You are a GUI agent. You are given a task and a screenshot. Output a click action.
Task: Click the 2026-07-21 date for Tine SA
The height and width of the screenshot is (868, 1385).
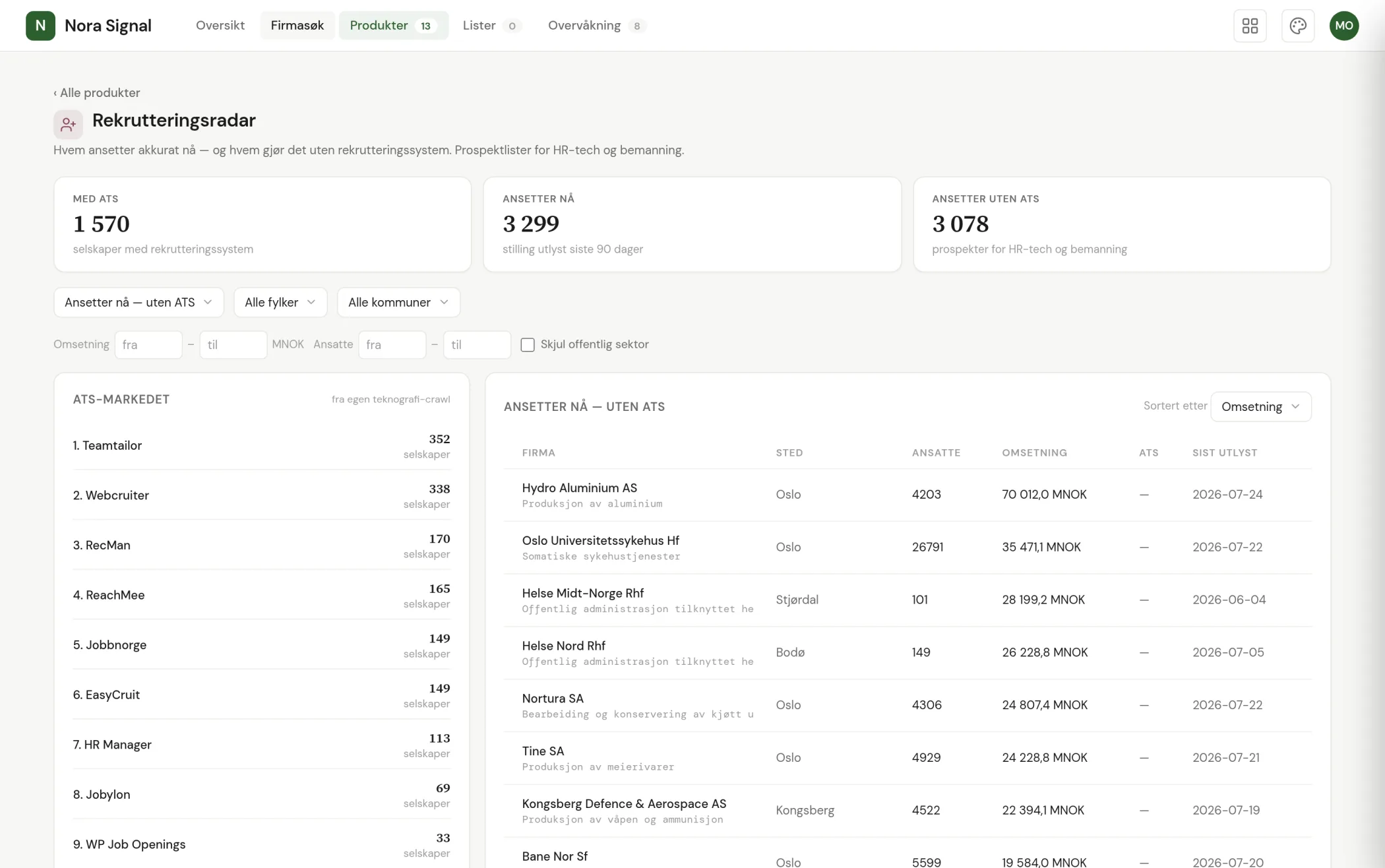pyautogui.click(x=1226, y=758)
